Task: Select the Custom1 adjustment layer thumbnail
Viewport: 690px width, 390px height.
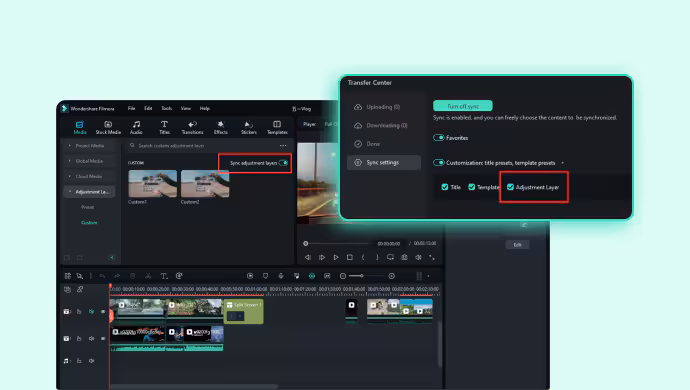Action: tap(153, 184)
